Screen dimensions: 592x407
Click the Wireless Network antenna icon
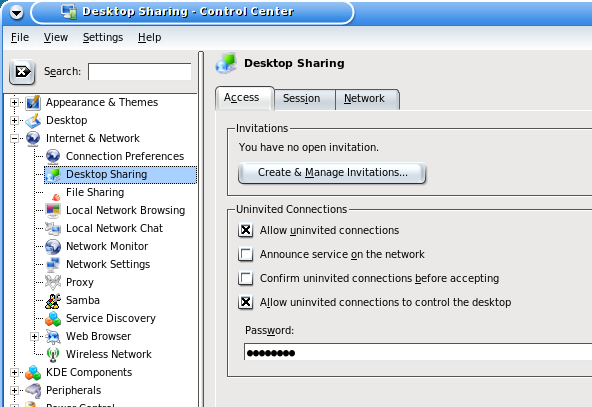53,355
